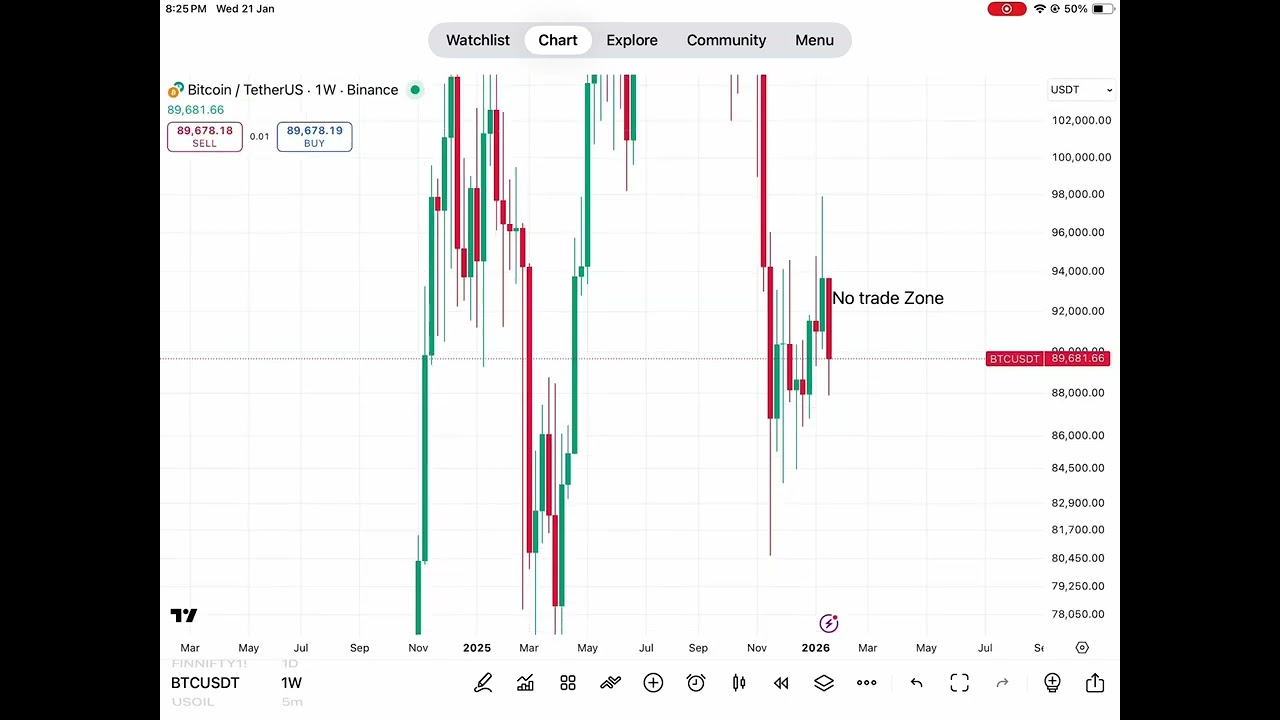Image resolution: width=1280 pixels, height=720 pixels.
Task: Tap the 2026 label on the time axis
Action: (x=815, y=648)
